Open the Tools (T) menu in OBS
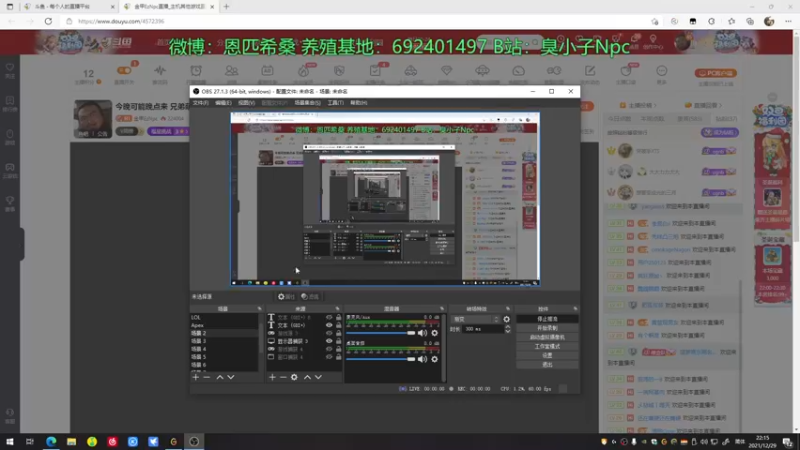This screenshot has width=800, height=450. tap(335, 103)
